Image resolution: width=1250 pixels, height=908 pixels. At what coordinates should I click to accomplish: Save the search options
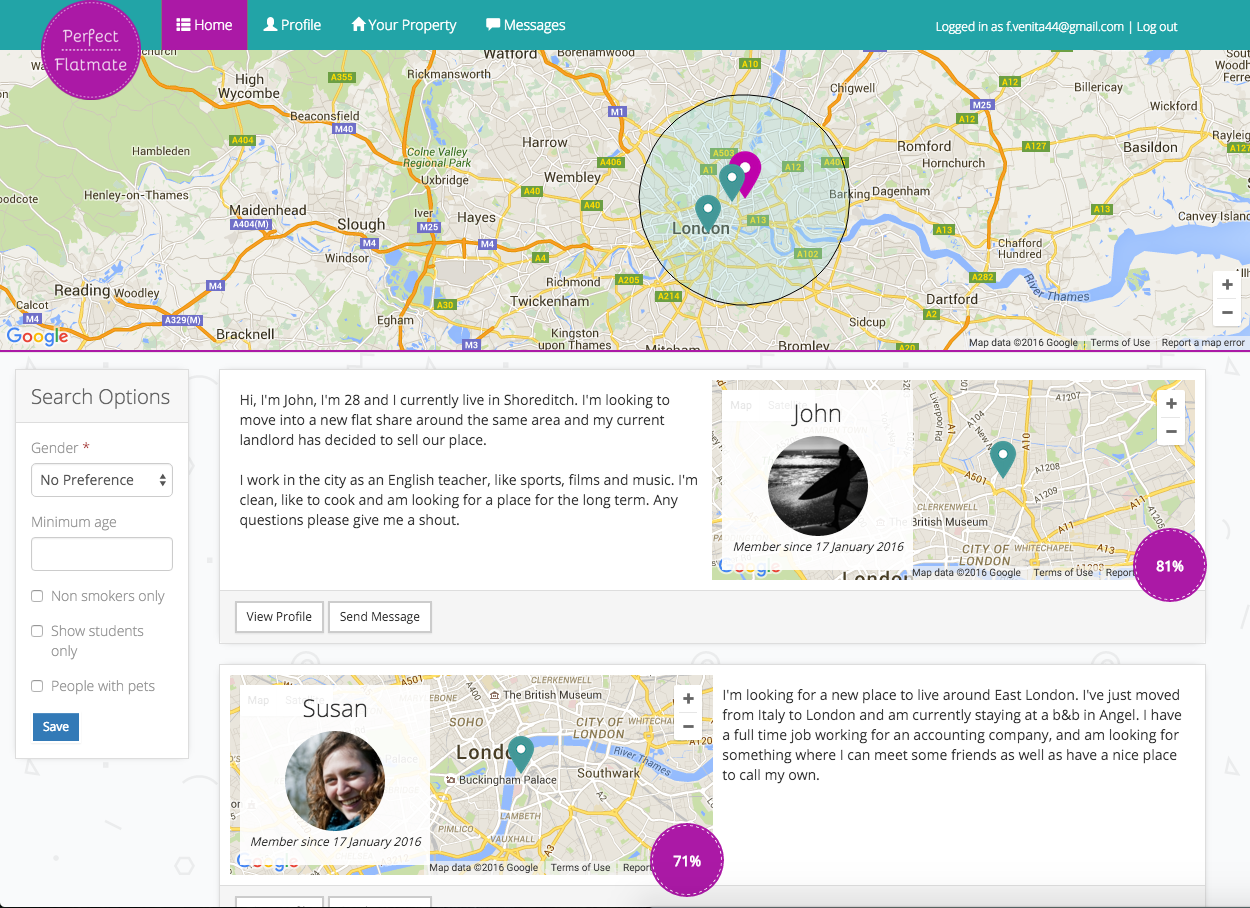pos(56,727)
